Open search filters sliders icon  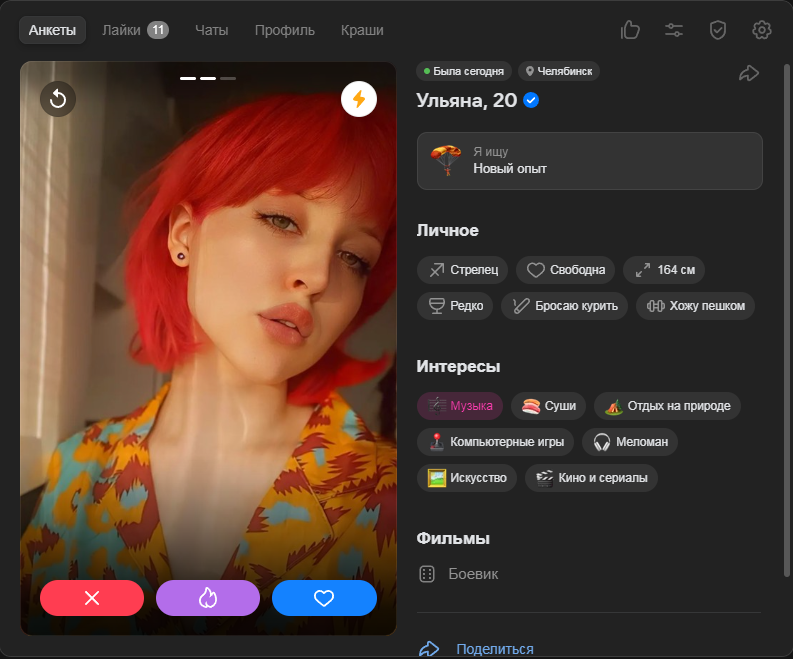click(x=674, y=30)
